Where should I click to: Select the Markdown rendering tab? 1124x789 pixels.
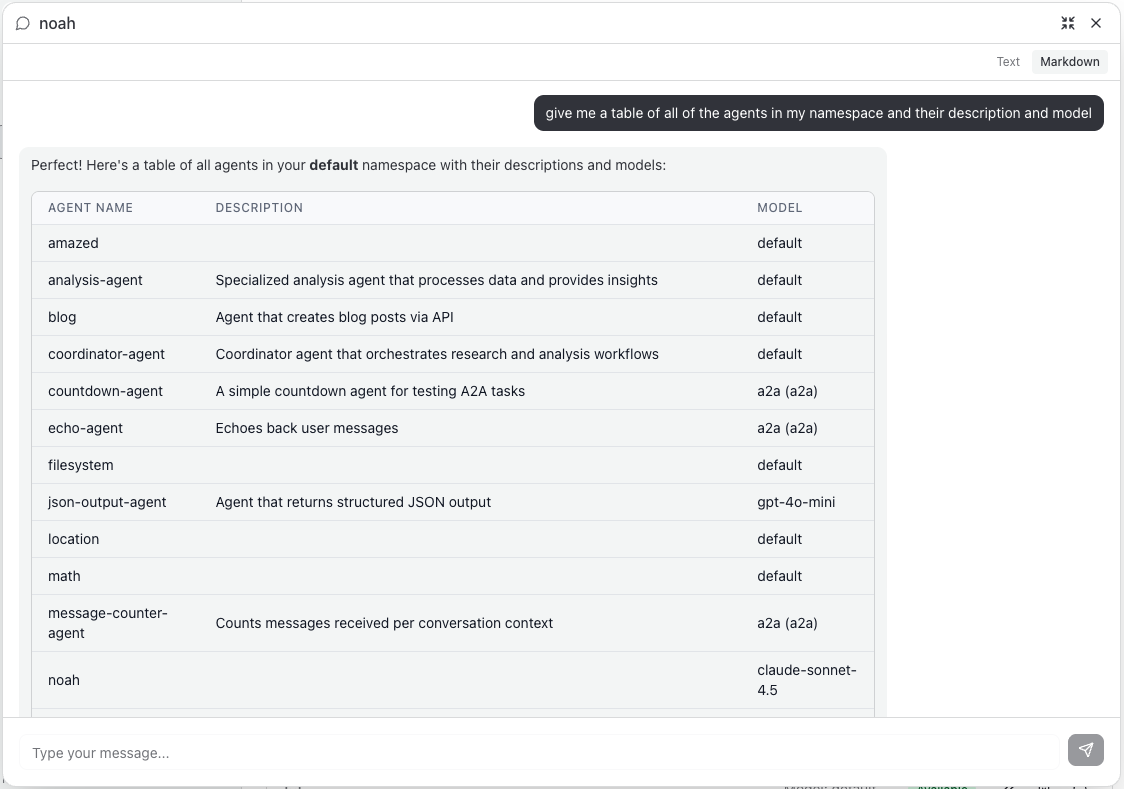(x=1069, y=61)
